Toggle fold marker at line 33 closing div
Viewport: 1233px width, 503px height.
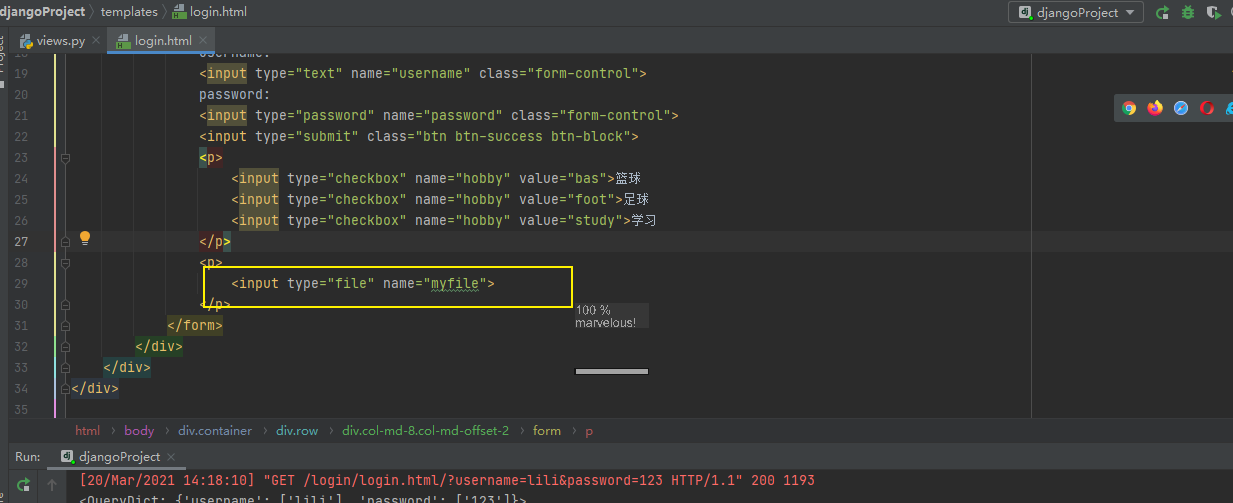[x=65, y=368]
